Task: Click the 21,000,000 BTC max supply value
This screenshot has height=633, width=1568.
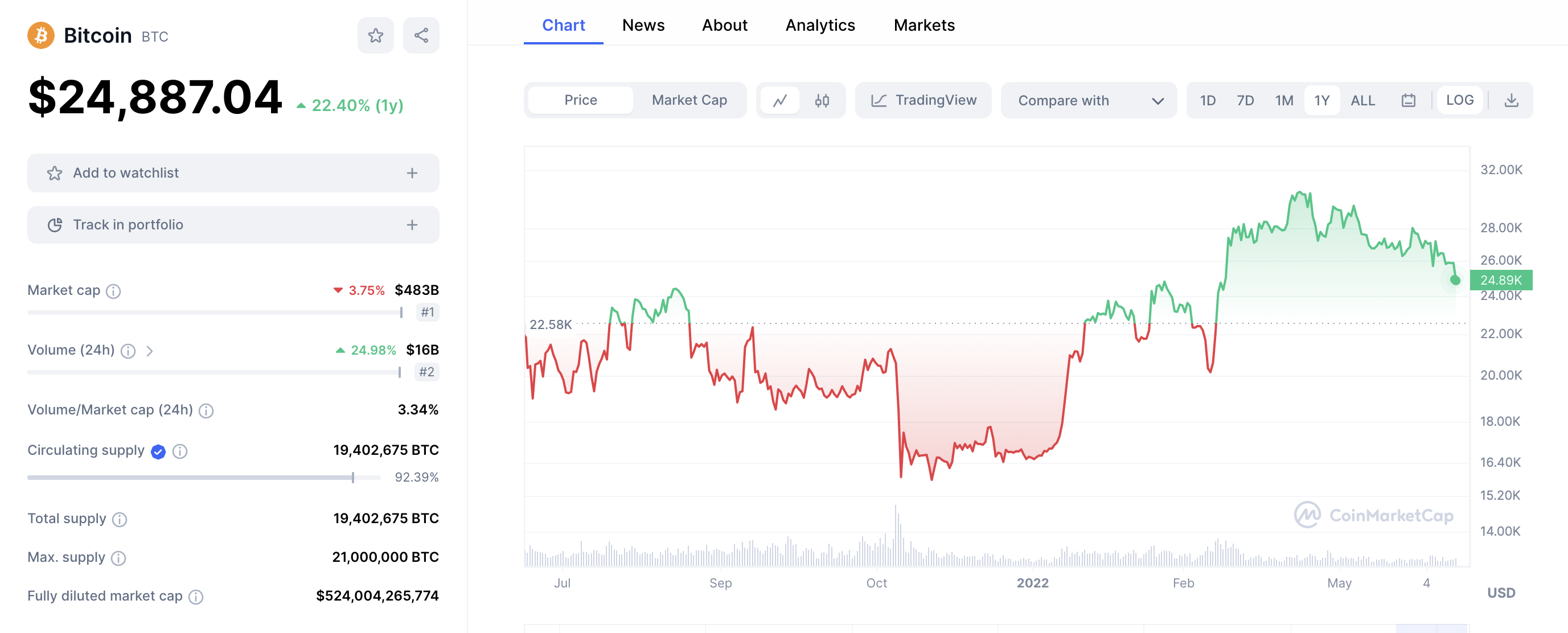Action: (385, 557)
